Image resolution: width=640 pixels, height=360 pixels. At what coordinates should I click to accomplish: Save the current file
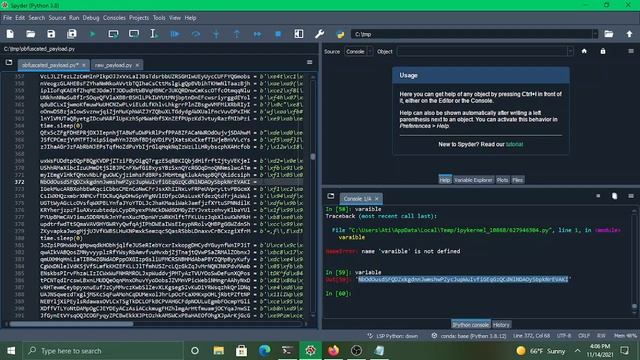[x=51, y=34]
